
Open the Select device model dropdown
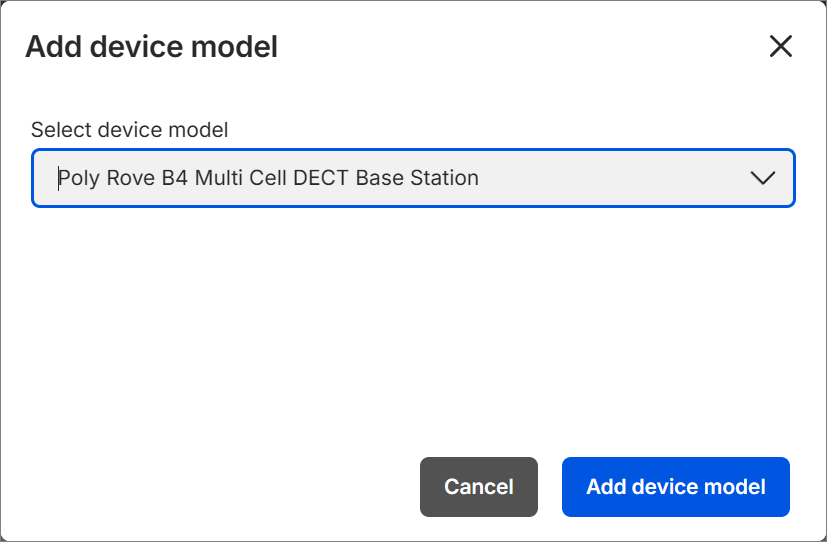(x=413, y=178)
